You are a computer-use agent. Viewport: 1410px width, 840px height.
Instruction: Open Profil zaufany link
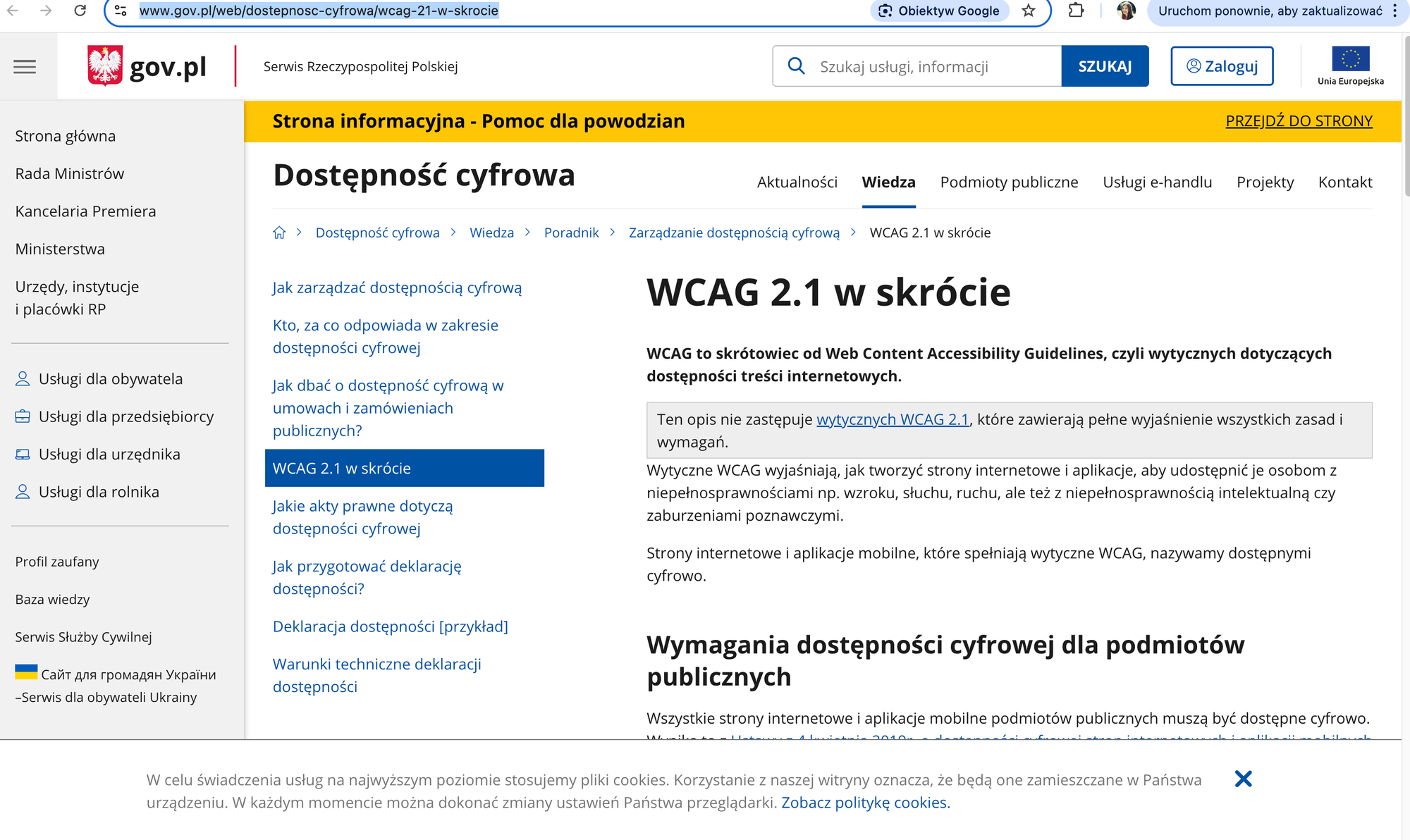click(x=57, y=562)
